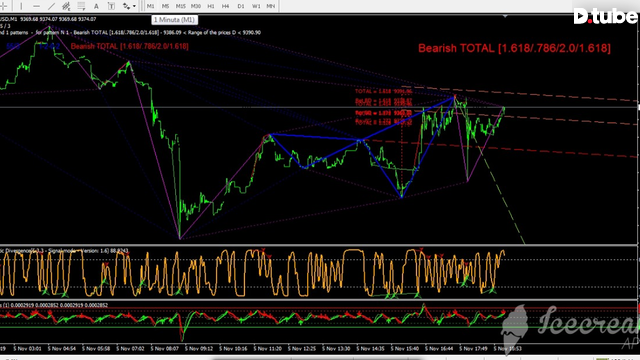Click the bottom indicator values 0.0002919 label
This screenshot has height=360, width=640.
point(55,305)
